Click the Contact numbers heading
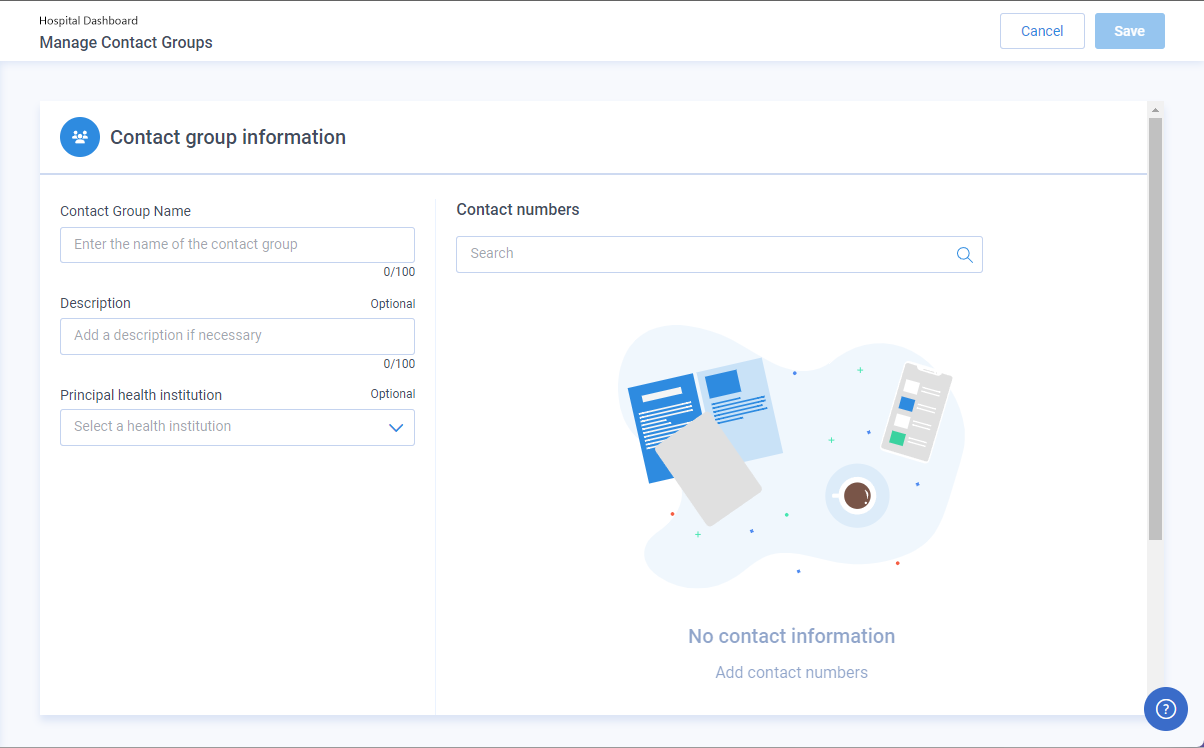 [518, 210]
